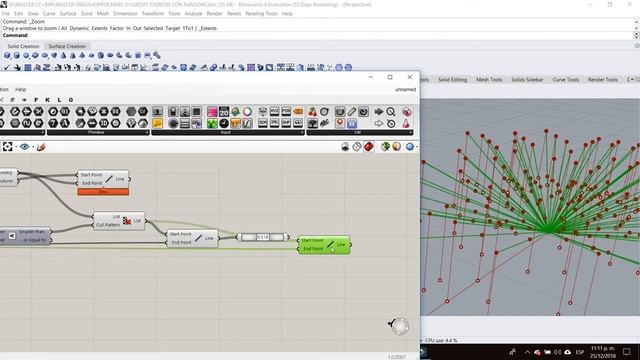Open the Grasshopper sketch pen tool
640x360 pixels.
pos(41,147)
